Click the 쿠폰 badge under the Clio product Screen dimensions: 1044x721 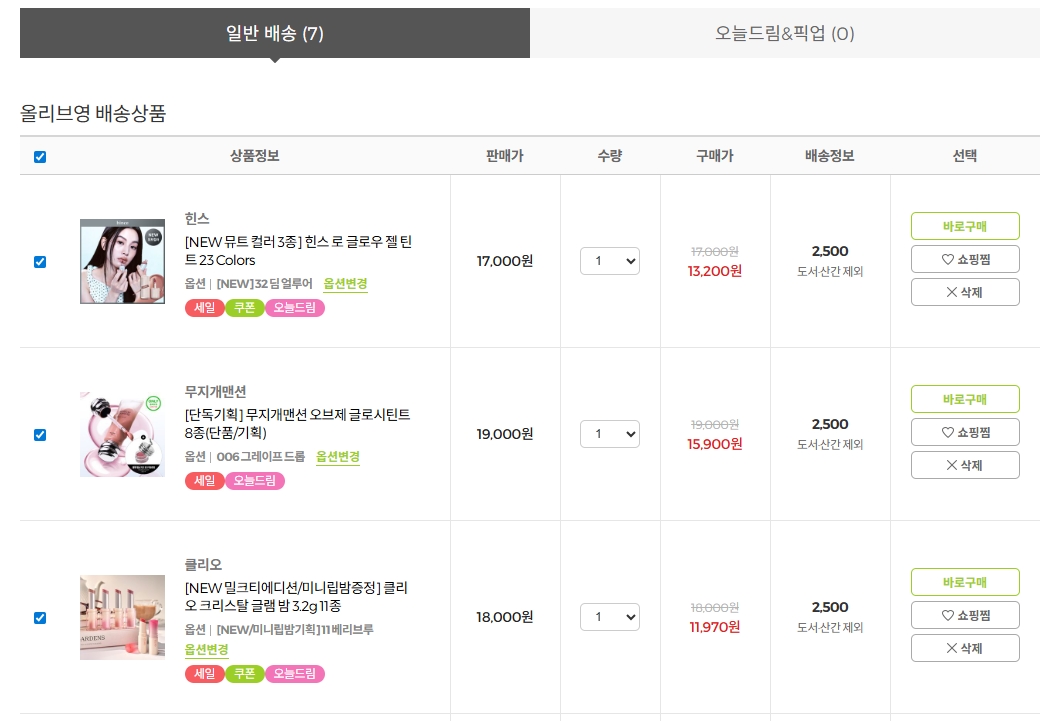244,674
